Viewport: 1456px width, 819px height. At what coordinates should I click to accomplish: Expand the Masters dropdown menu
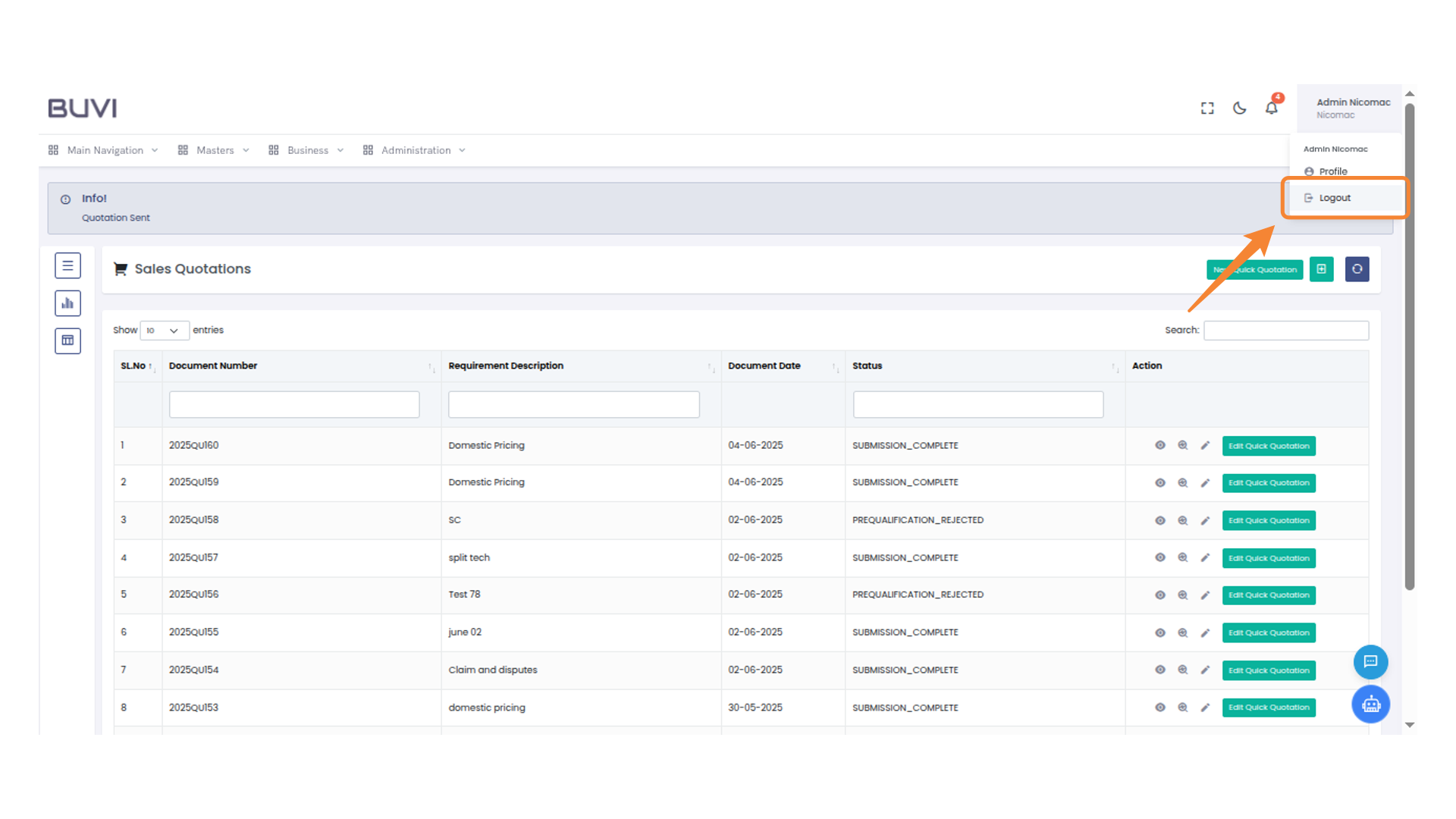[x=214, y=150]
